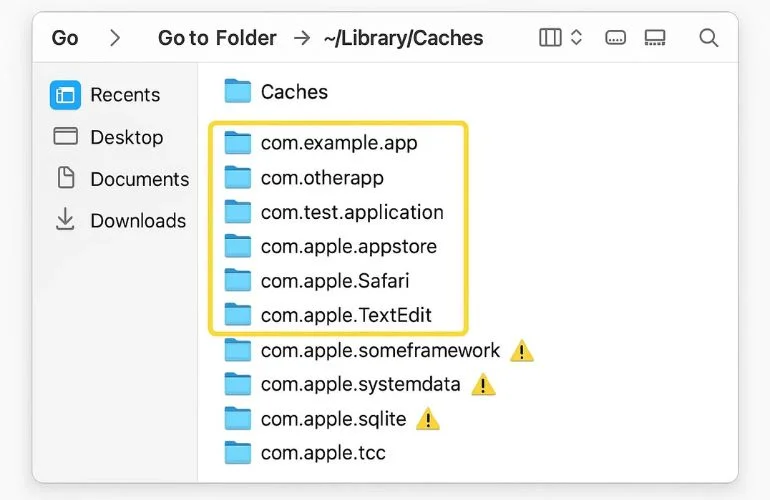This screenshot has height=500, width=770.
Task: Click the search magnifier icon
Action: pyautogui.click(x=708, y=38)
